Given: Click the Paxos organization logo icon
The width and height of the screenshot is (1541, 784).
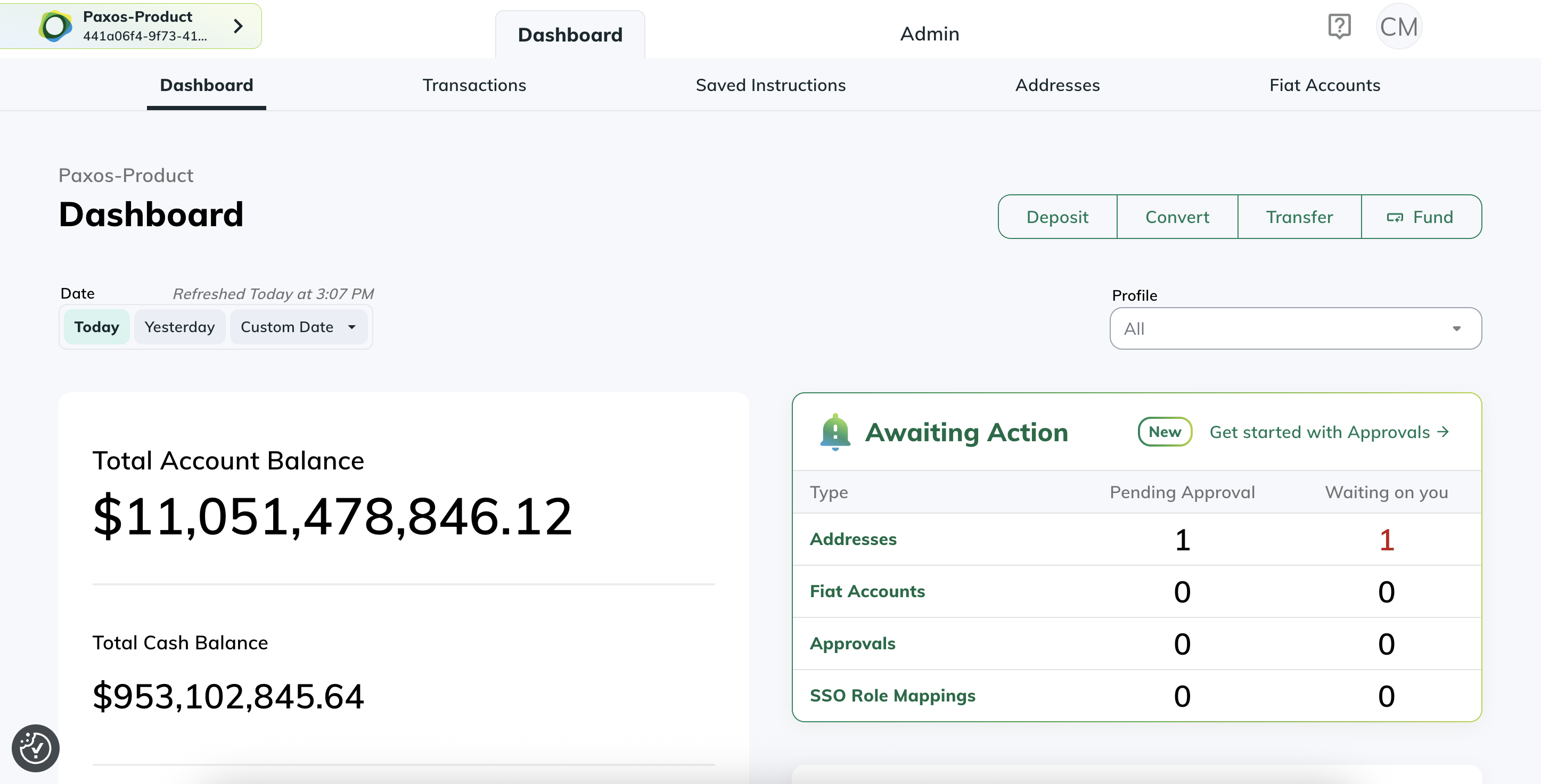Looking at the screenshot, I should (55, 26).
